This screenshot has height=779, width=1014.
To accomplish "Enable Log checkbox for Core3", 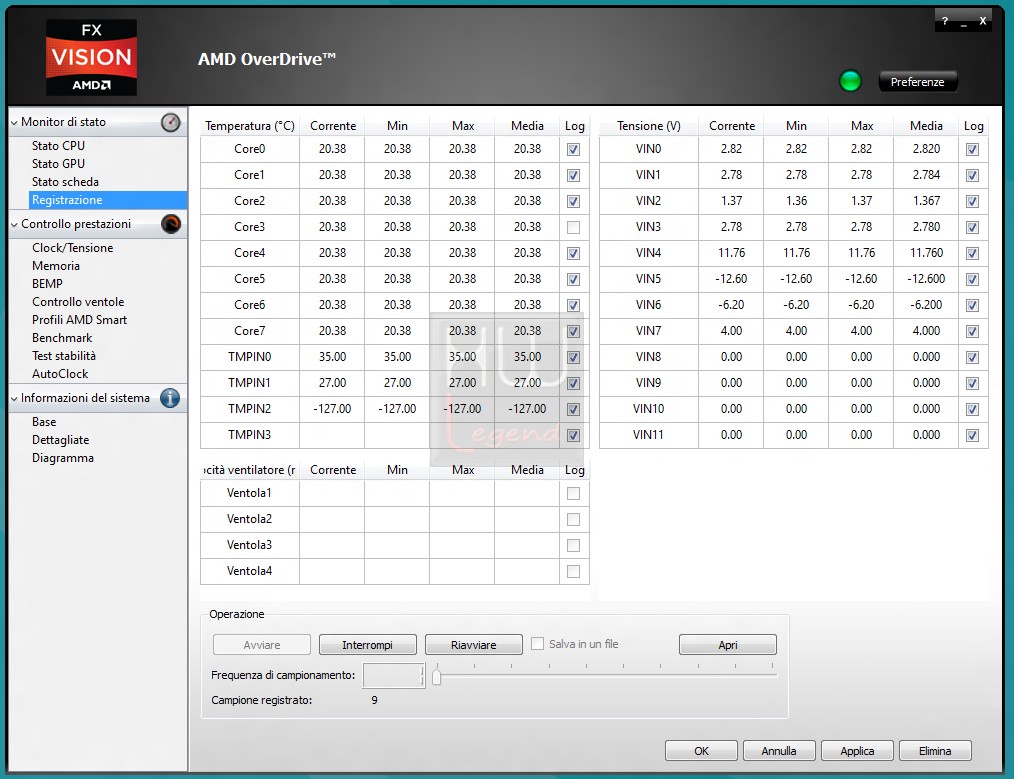I will [x=573, y=228].
